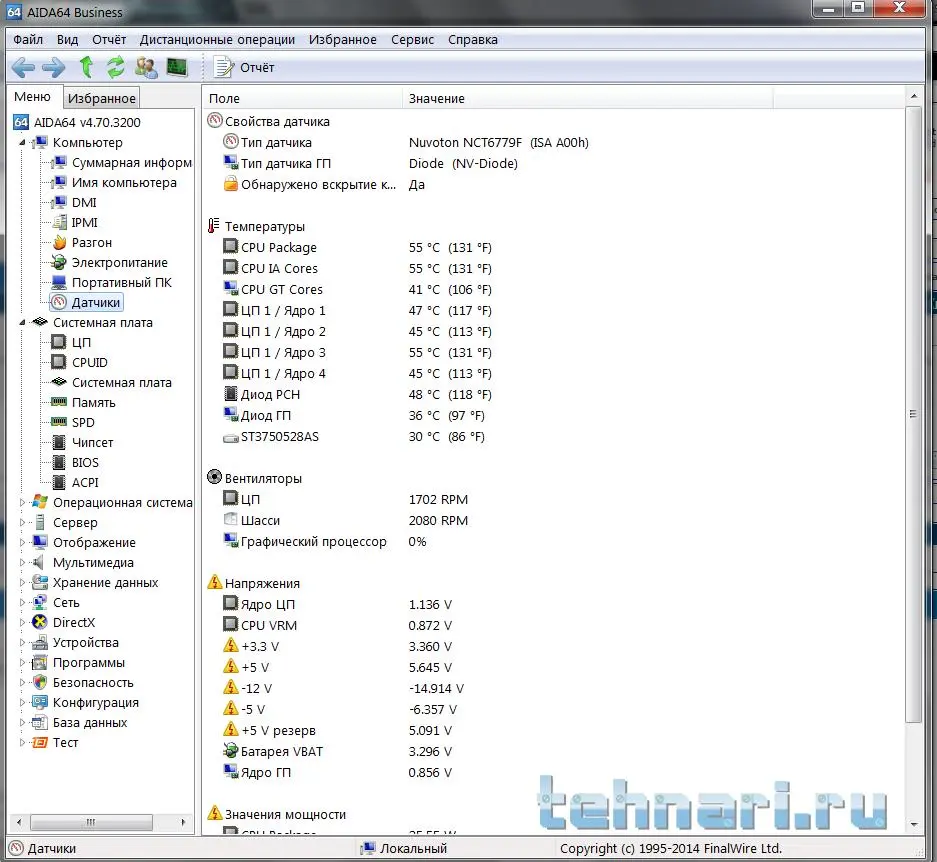Viewport: 937px width, 862px height.
Task: Click the База данных icon
Action: click(x=39, y=723)
